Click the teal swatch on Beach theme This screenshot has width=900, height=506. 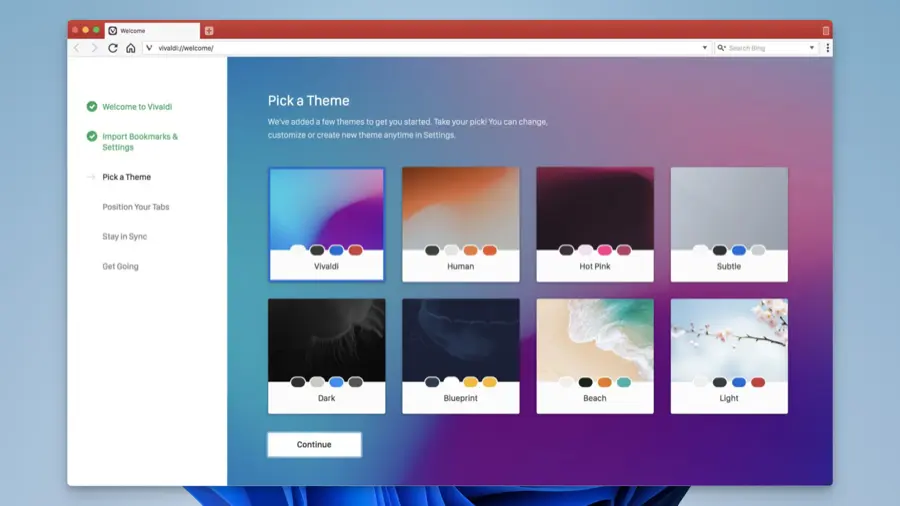pos(624,382)
